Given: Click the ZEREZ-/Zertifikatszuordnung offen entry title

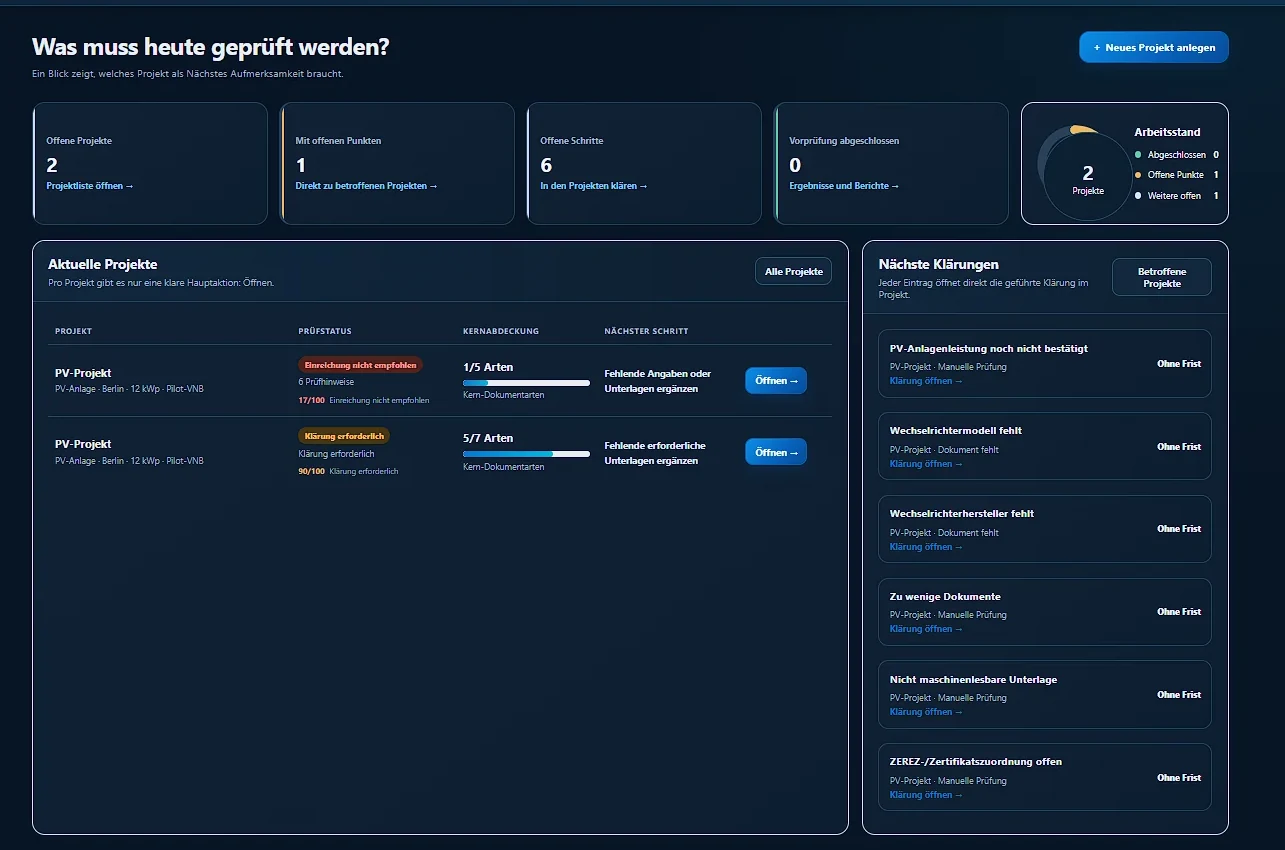Looking at the screenshot, I should (976, 762).
